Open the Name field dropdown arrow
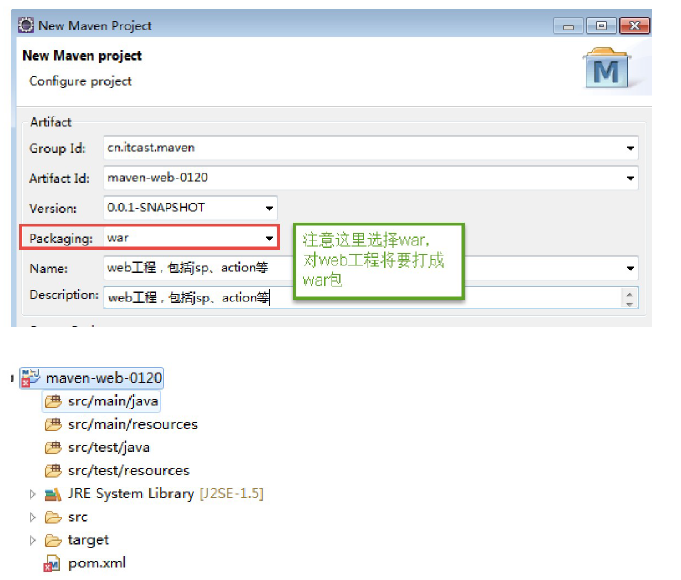The width and height of the screenshot is (681, 580). click(630, 268)
